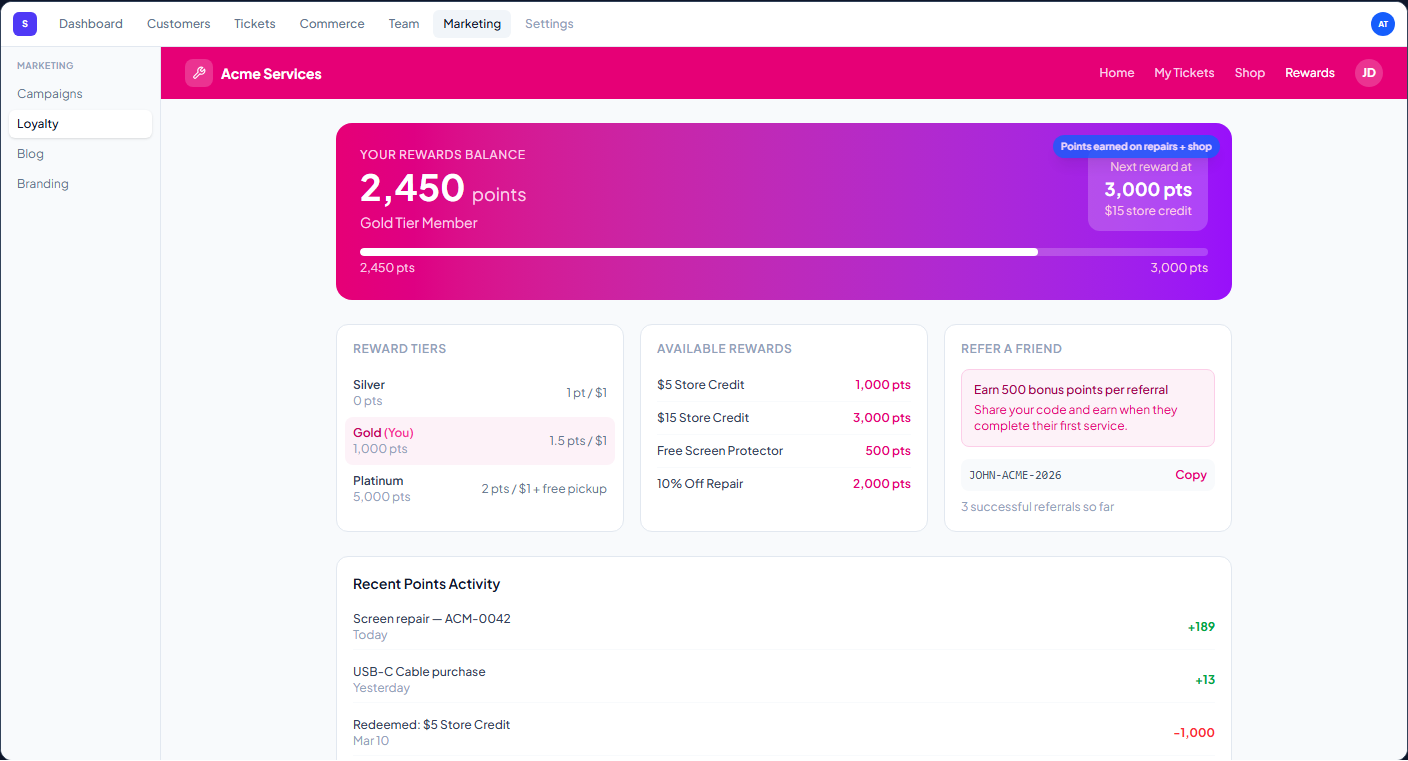Select the Marketing tab

(472, 24)
